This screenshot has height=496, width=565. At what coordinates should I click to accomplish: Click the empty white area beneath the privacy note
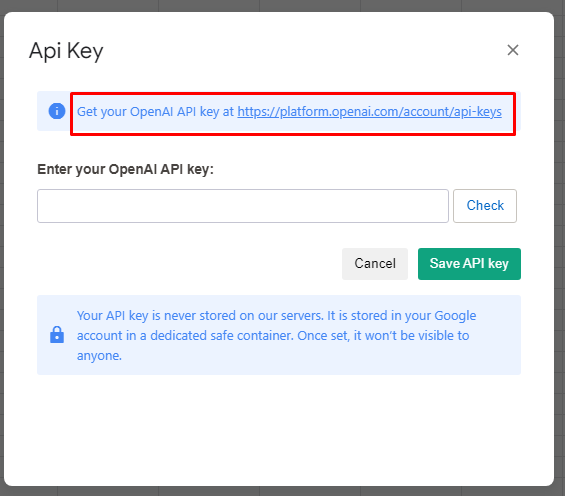(279, 429)
